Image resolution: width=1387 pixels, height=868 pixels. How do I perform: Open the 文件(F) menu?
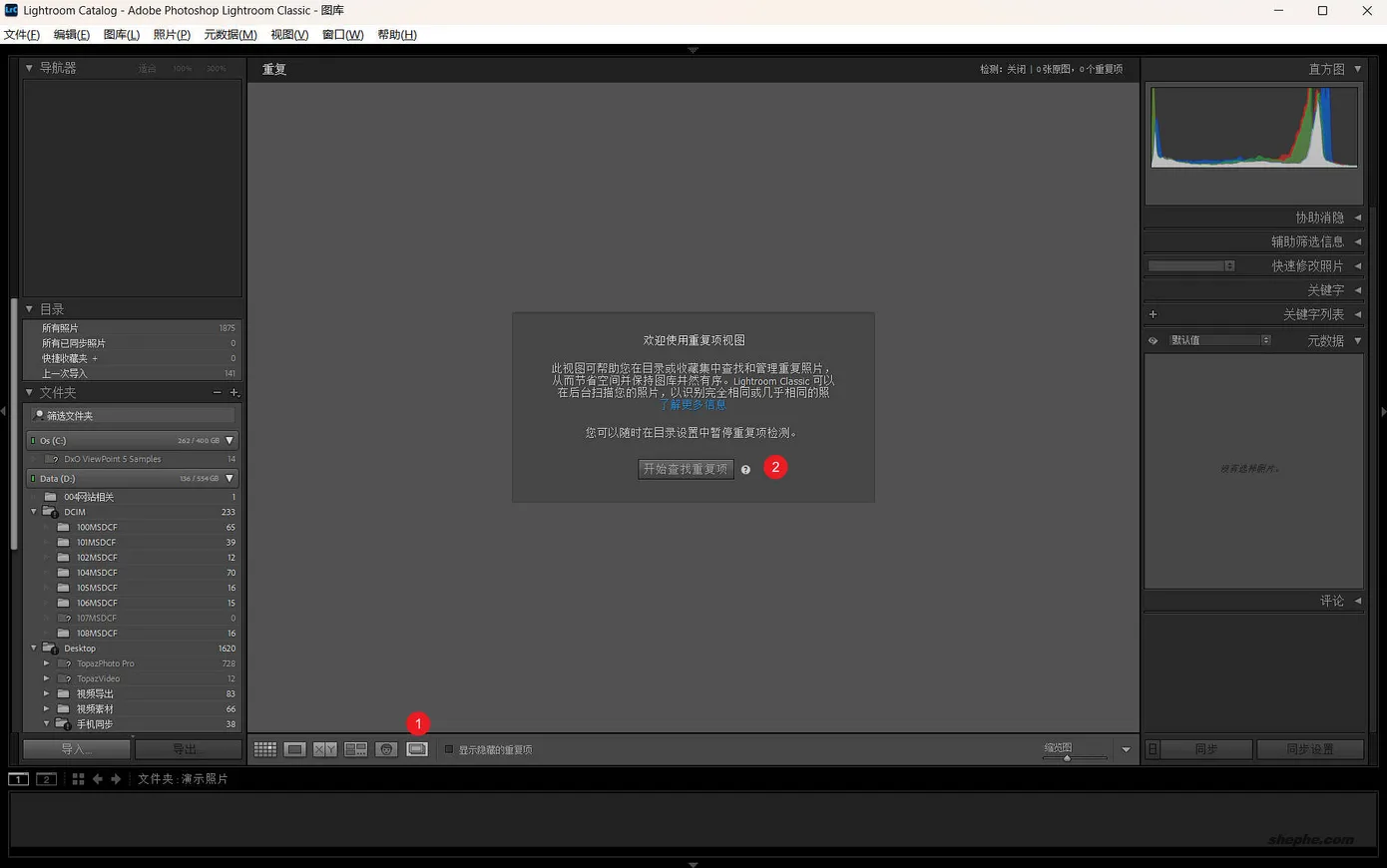(x=22, y=35)
